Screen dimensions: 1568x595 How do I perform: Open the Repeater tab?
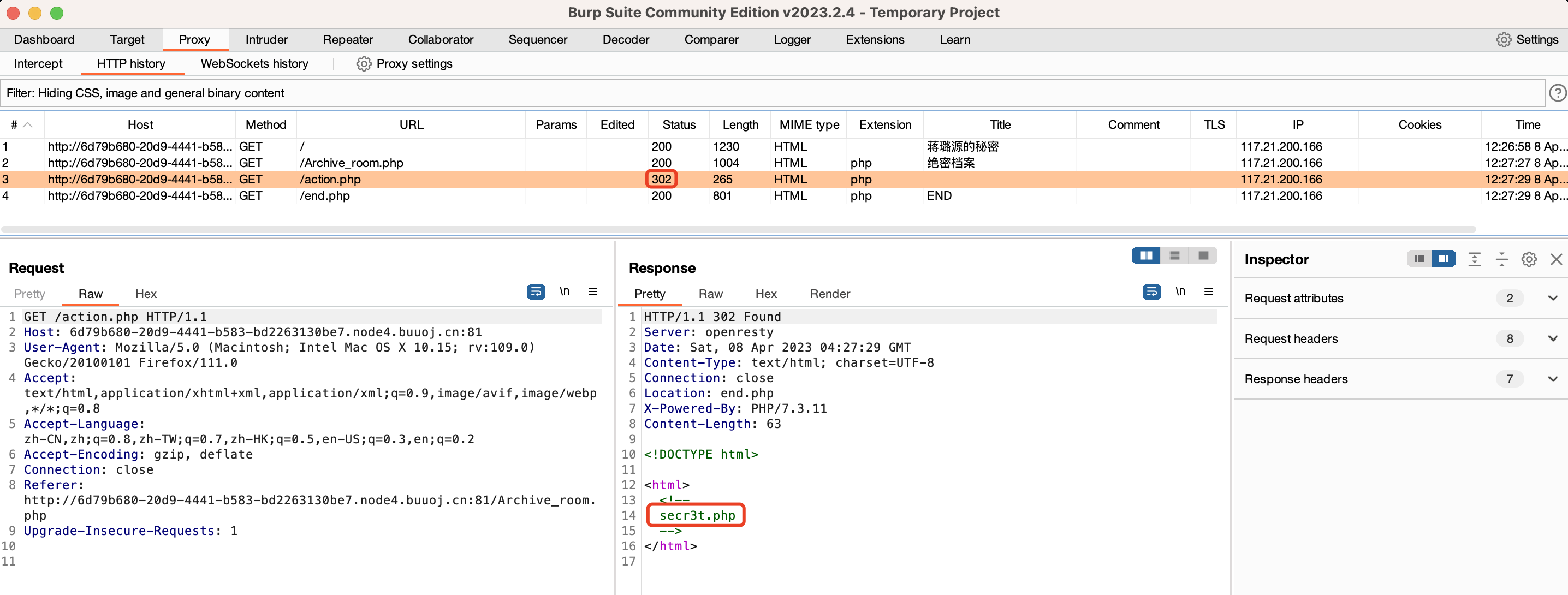coord(348,39)
